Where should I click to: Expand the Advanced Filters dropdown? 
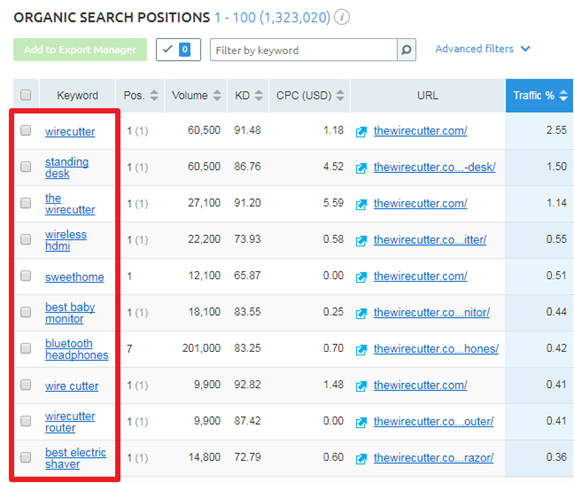482,49
